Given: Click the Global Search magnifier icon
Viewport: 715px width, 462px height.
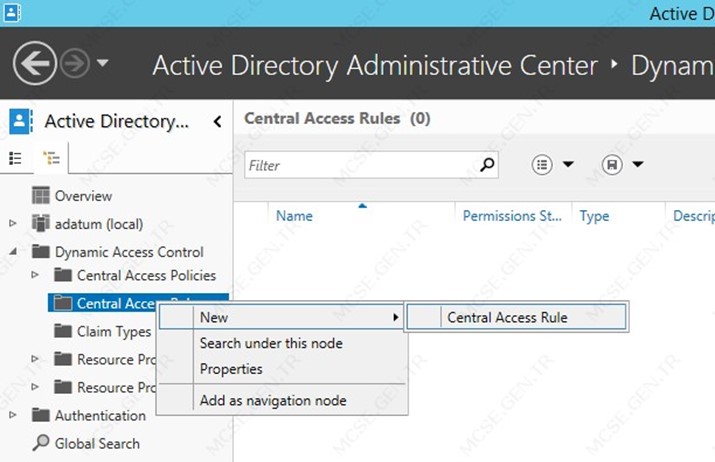Looking at the screenshot, I should coord(41,442).
